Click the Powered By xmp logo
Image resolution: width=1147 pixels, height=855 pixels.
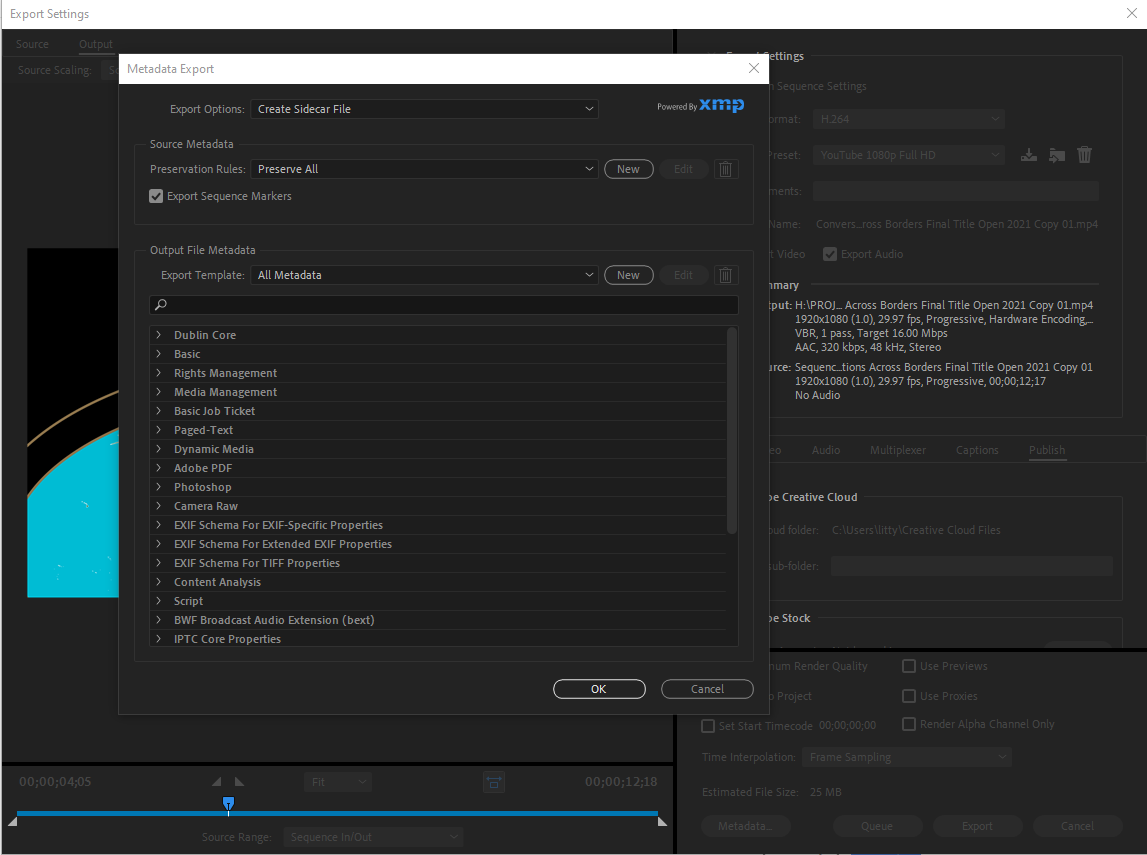click(700, 105)
